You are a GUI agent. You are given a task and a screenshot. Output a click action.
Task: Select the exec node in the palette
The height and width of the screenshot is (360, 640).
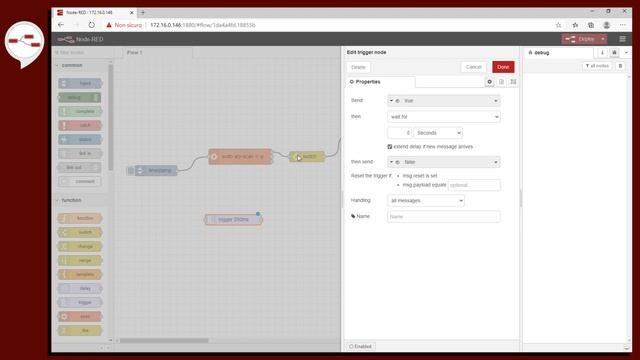click(x=80, y=317)
